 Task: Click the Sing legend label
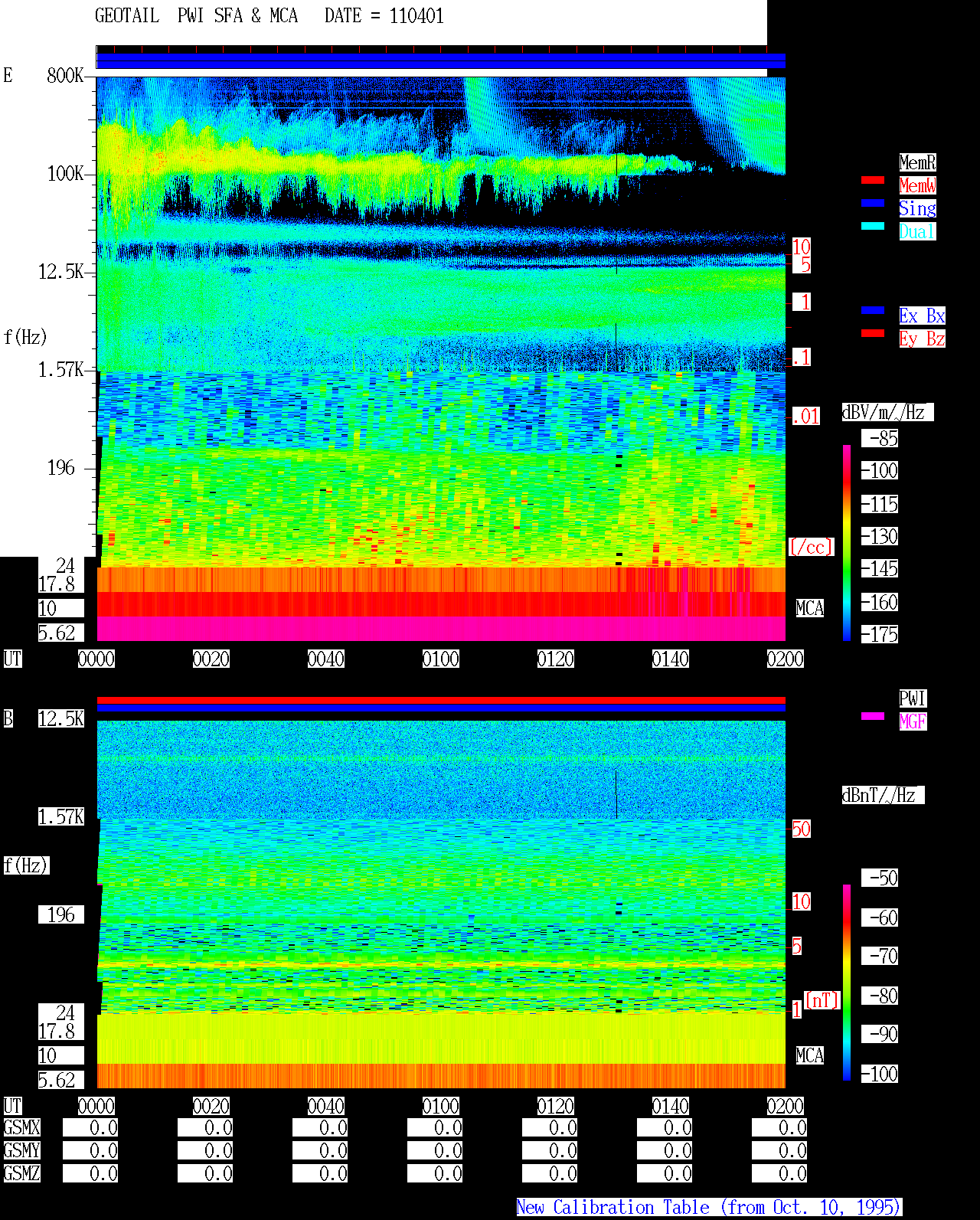coord(917,208)
